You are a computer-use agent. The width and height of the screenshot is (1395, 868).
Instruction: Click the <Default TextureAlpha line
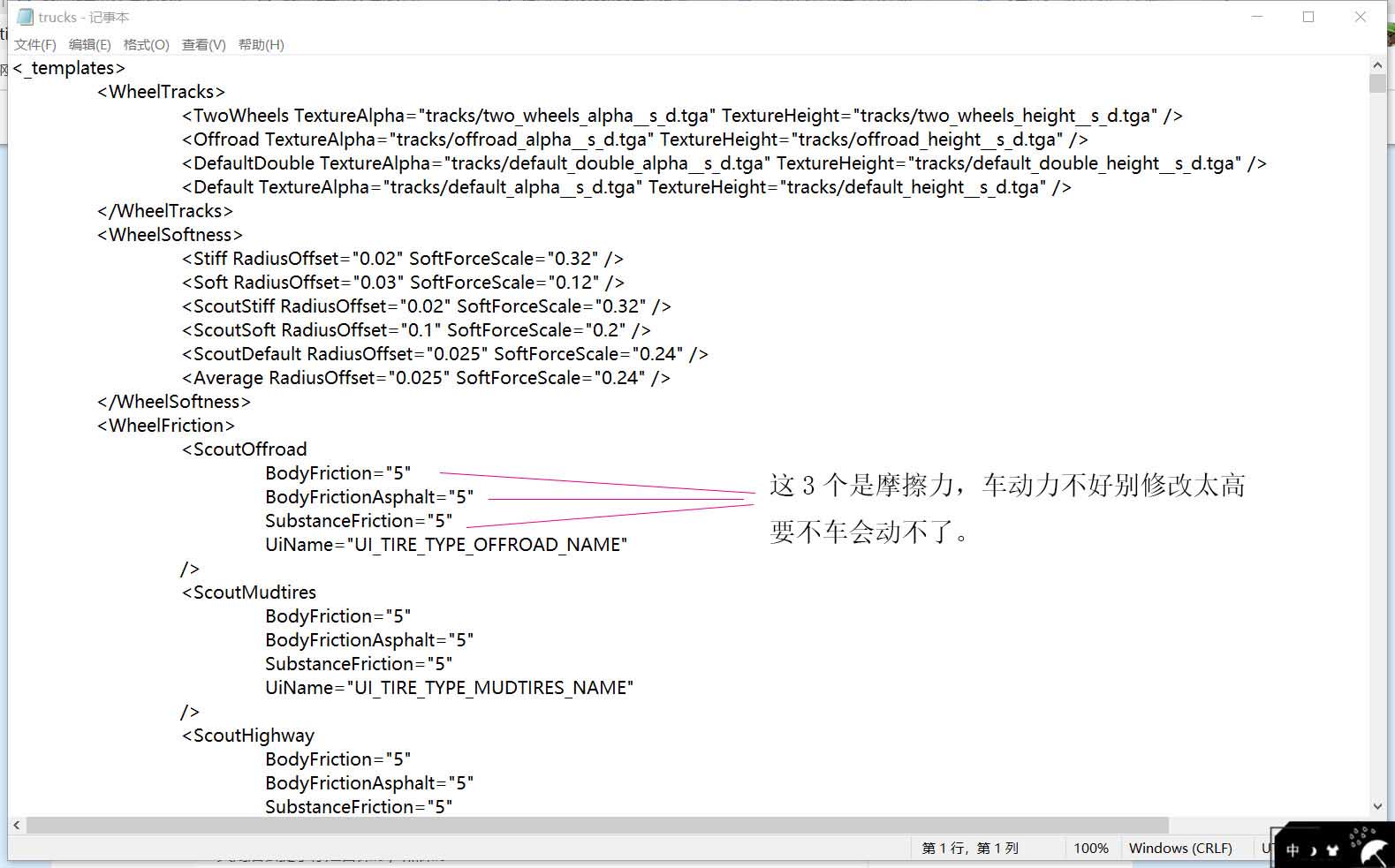[x=626, y=187]
